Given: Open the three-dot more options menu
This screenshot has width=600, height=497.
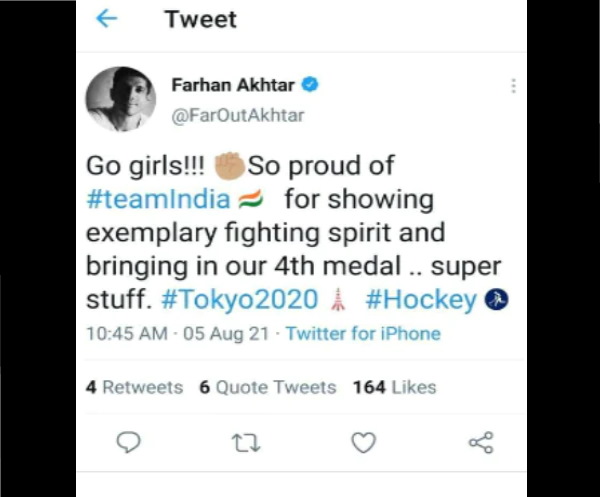Looking at the screenshot, I should click(x=512, y=86).
